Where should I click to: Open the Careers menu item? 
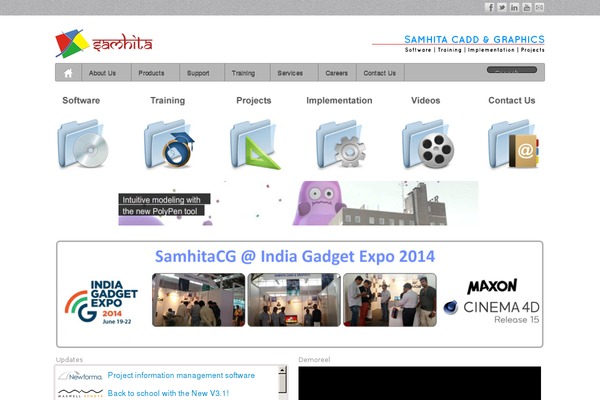pyautogui.click(x=337, y=73)
